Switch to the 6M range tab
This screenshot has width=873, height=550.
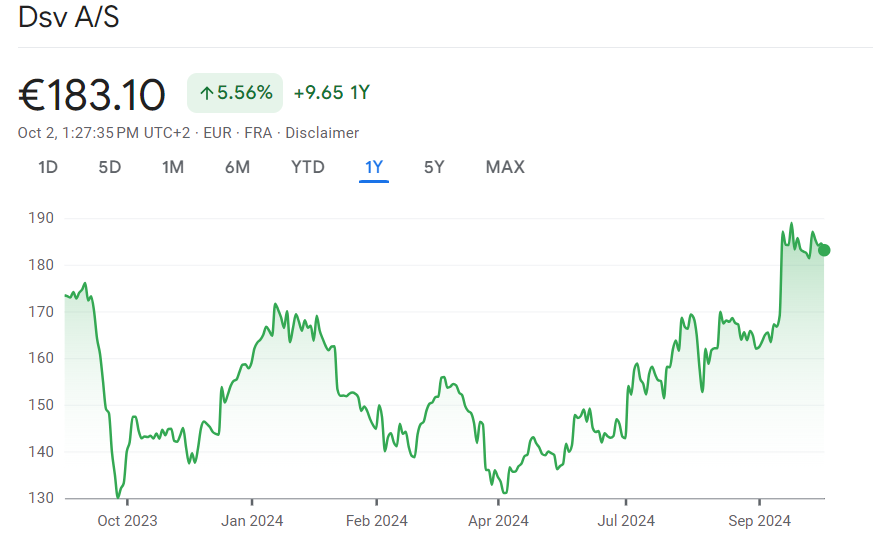(237, 167)
